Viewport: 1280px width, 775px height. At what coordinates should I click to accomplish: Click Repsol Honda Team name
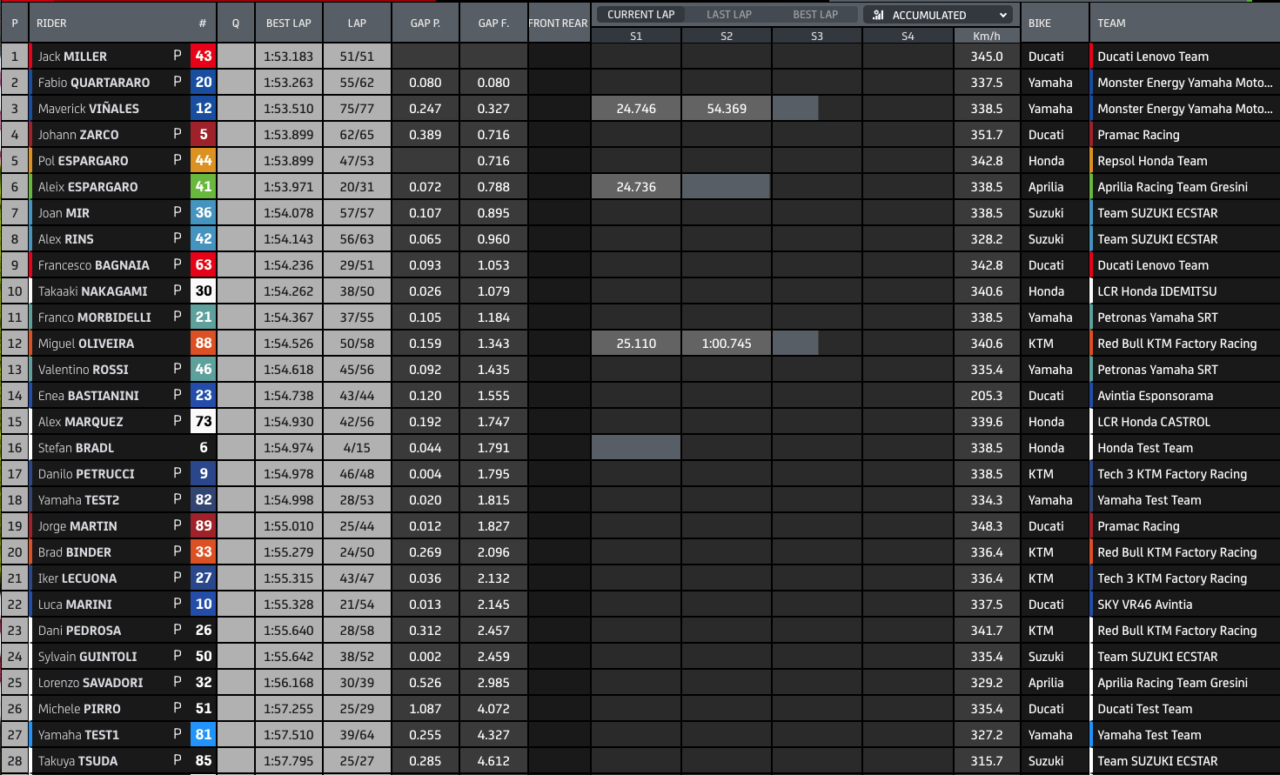click(x=1152, y=161)
